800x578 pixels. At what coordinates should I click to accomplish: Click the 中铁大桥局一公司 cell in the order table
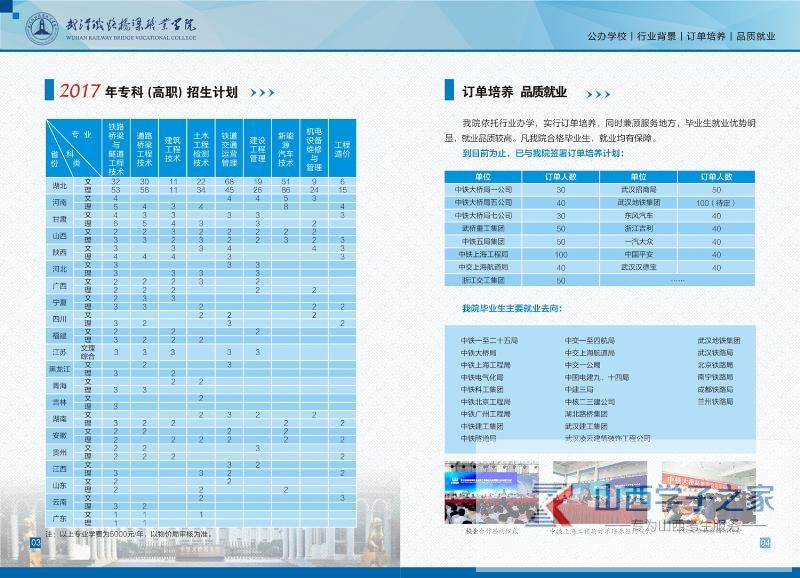[x=483, y=190]
